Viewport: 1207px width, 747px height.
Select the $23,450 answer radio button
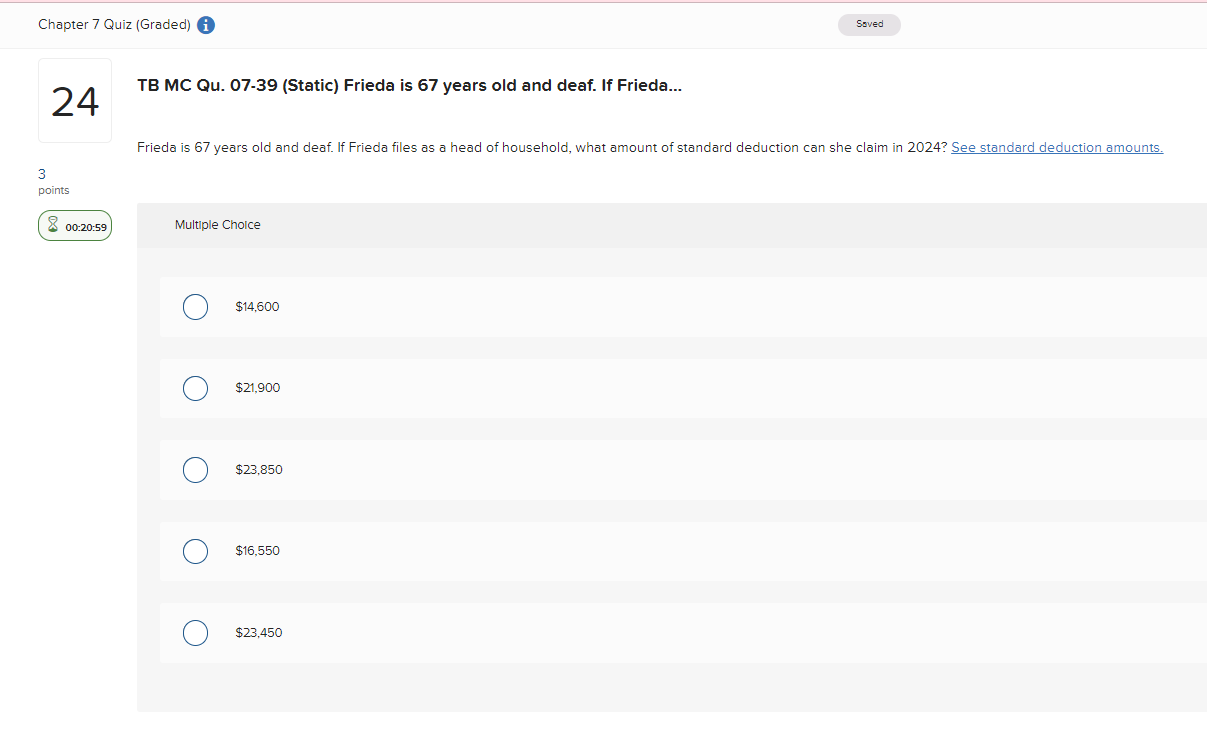[x=195, y=633]
